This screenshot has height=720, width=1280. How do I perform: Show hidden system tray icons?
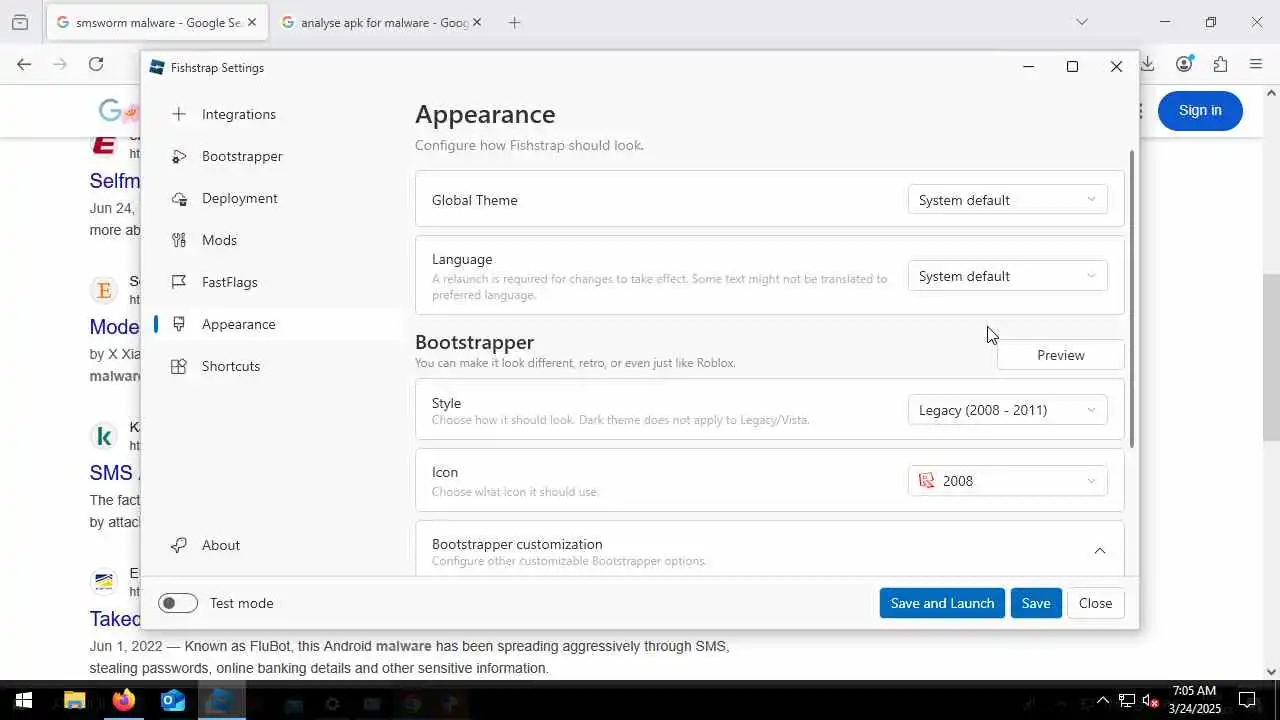1102,700
